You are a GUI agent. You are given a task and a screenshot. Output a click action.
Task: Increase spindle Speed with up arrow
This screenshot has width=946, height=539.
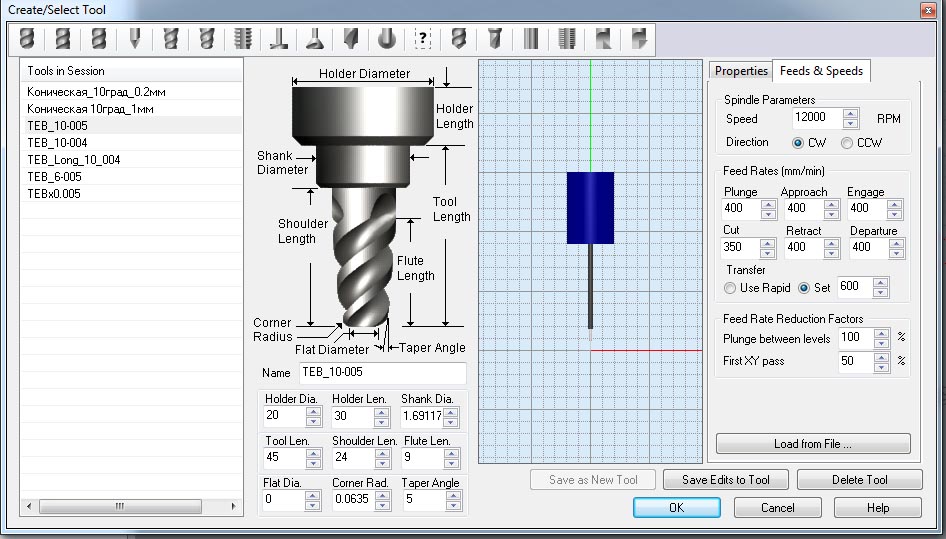[851, 113]
